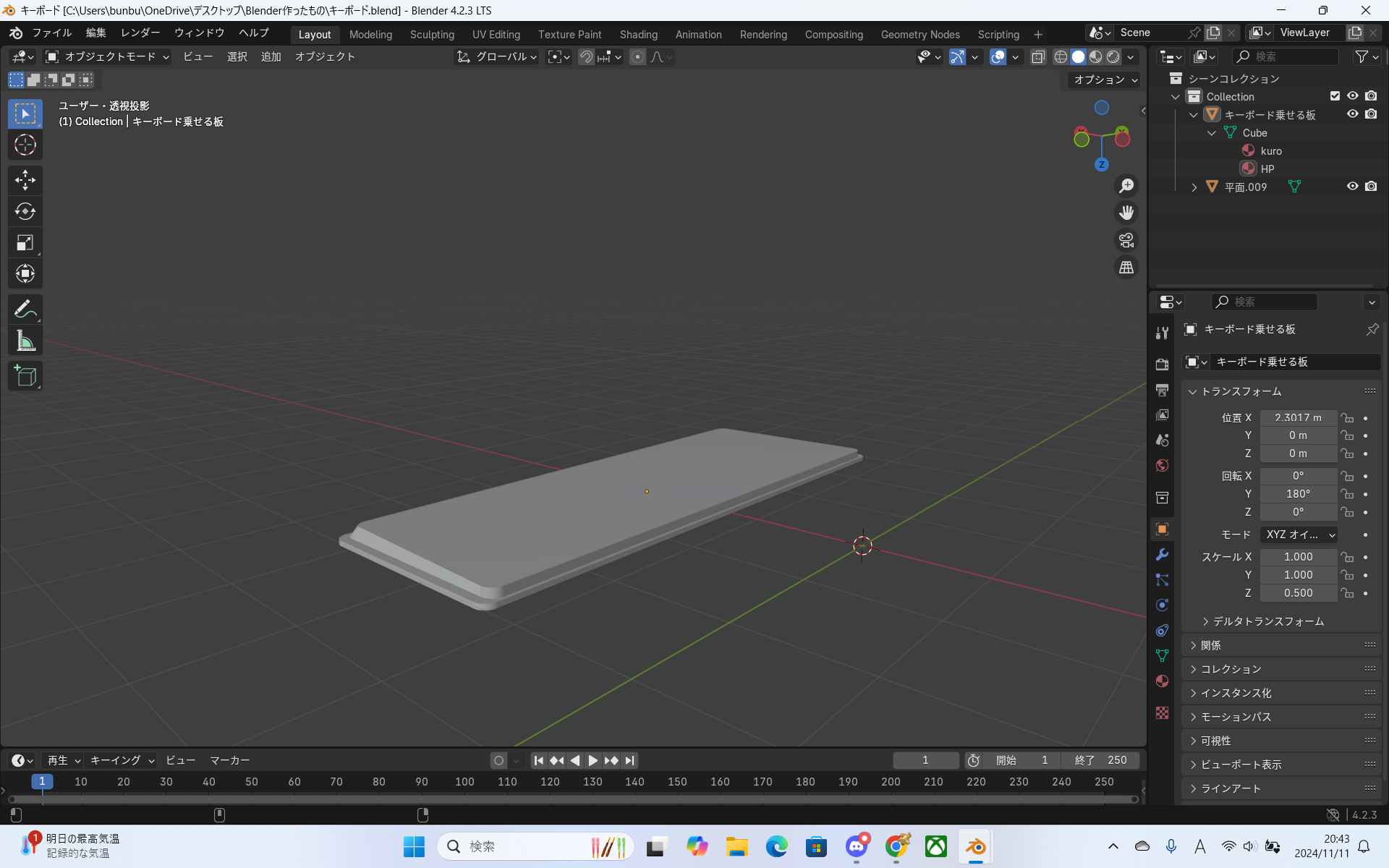Viewport: 1389px width, 868px height.
Task: Toggle camera view in viewport
Action: [x=1126, y=240]
